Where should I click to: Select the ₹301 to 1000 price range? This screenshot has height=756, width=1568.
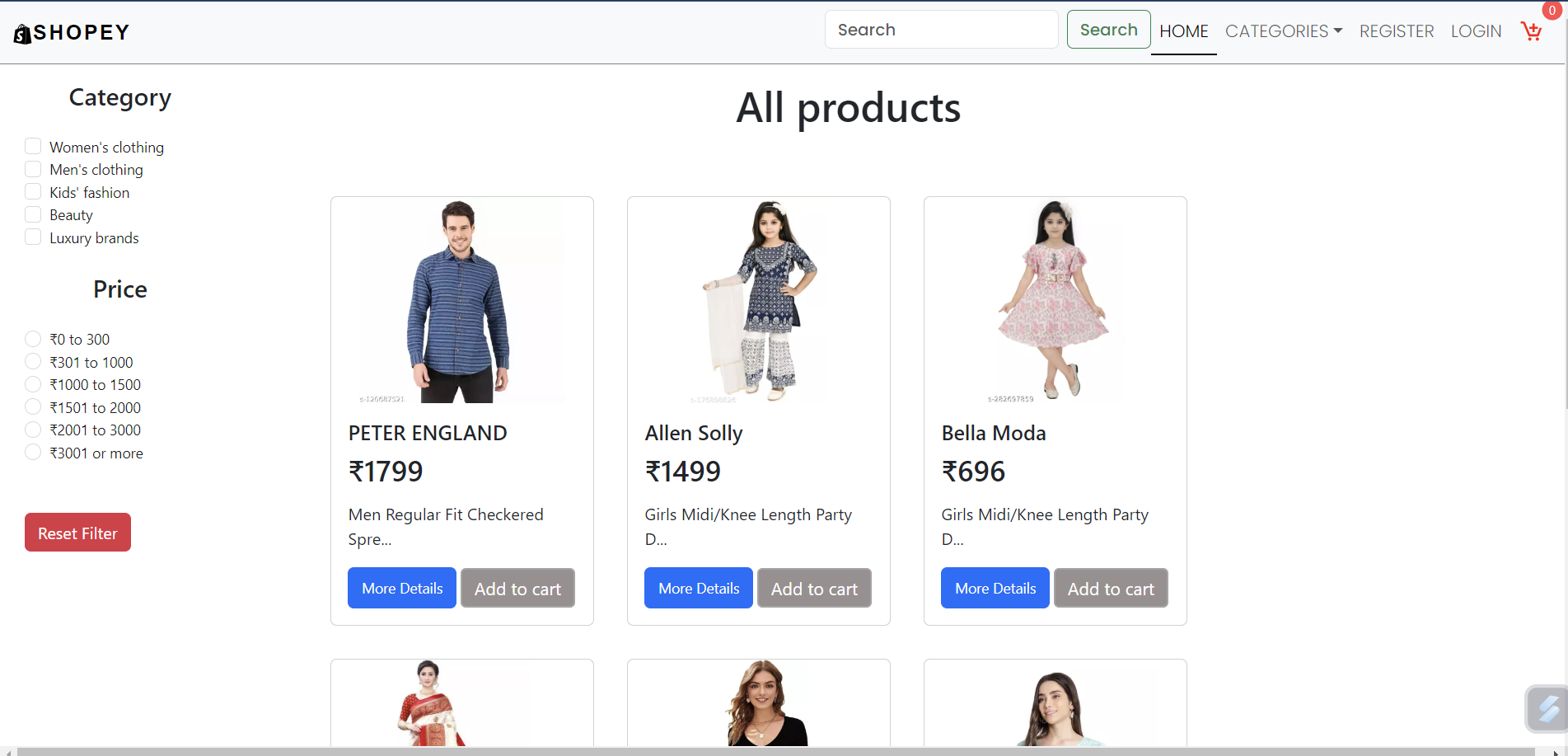33,362
